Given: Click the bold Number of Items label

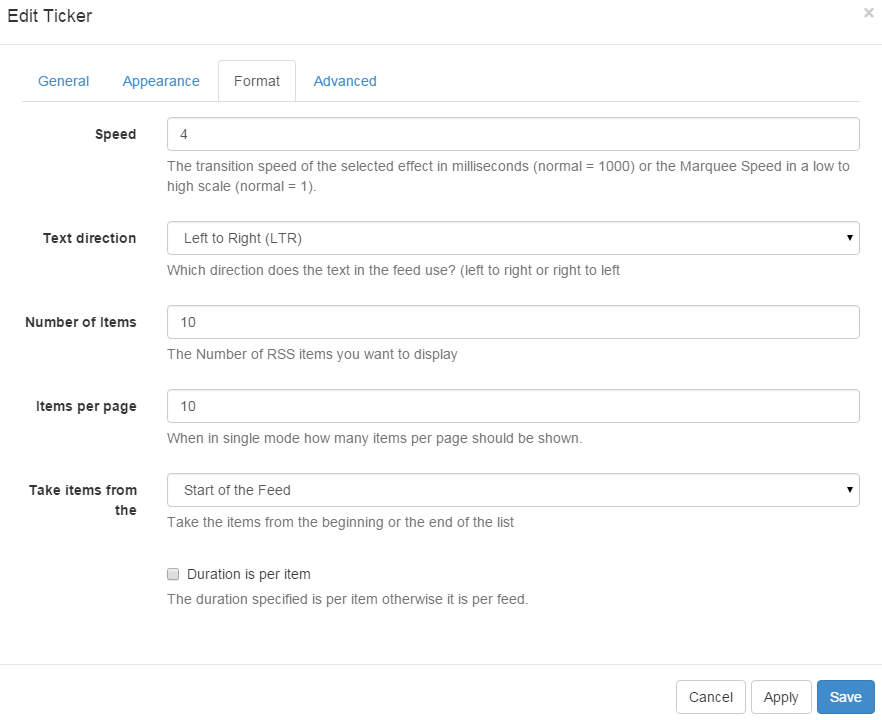Looking at the screenshot, I should coord(80,322).
